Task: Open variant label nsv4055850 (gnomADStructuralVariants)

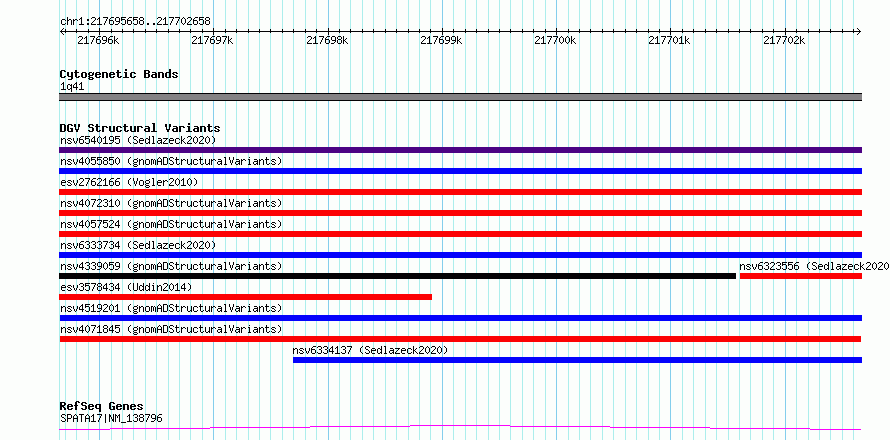Action: click(171, 161)
